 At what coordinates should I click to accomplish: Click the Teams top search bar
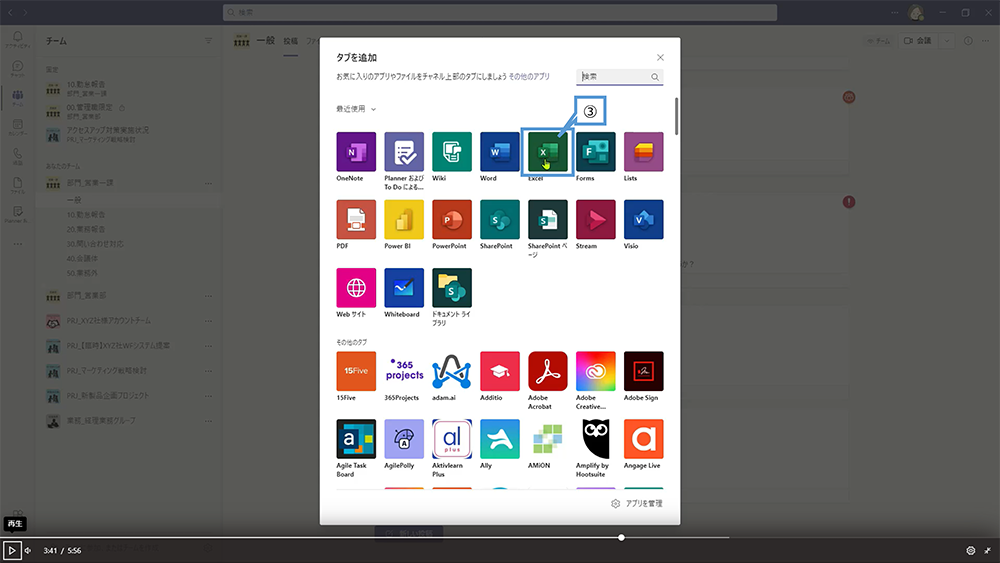(500, 12)
